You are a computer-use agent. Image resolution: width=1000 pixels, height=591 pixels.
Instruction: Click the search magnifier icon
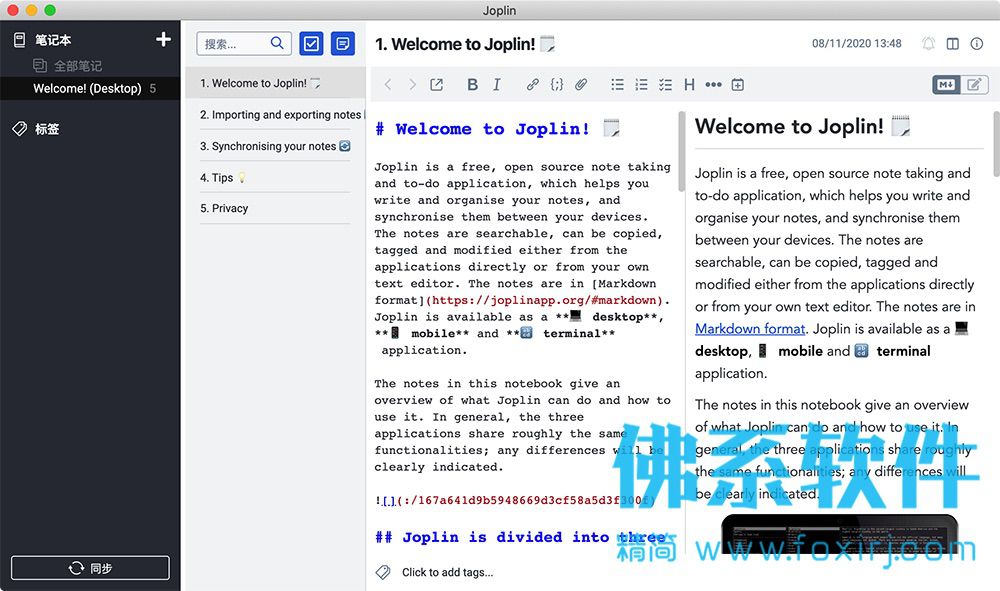point(277,43)
